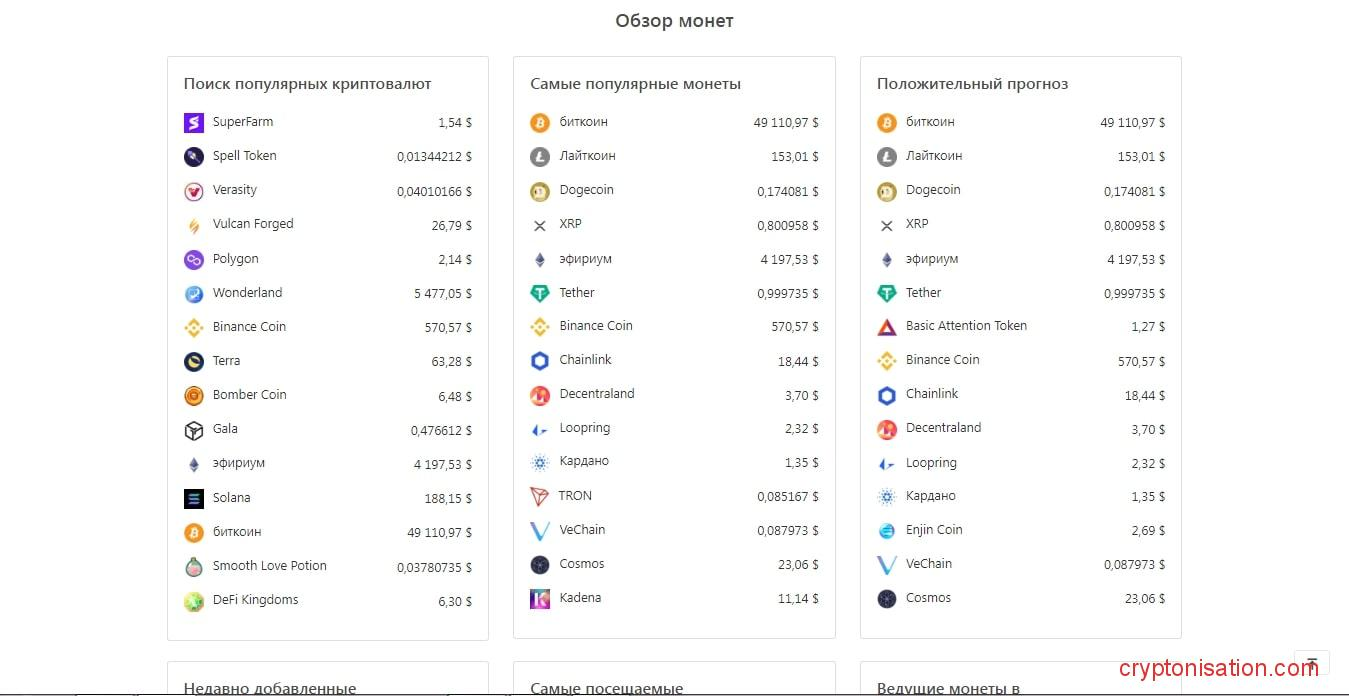This screenshot has height=696, width=1349.
Task: Select Cosmos in the popular coins list
Action: (x=581, y=564)
